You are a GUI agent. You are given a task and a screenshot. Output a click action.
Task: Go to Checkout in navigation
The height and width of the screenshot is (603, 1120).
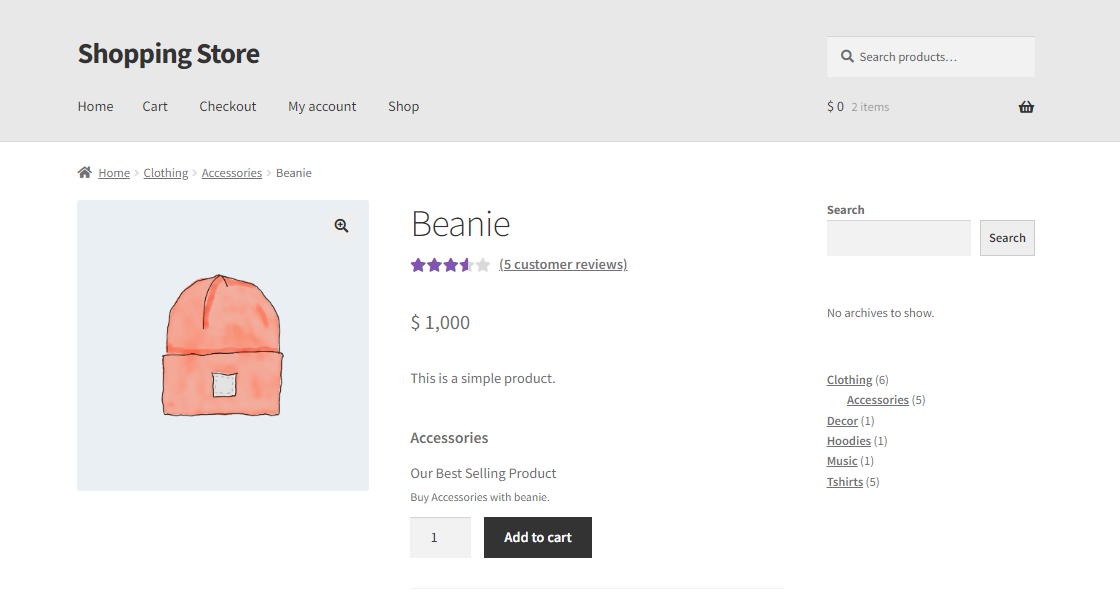(227, 106)
